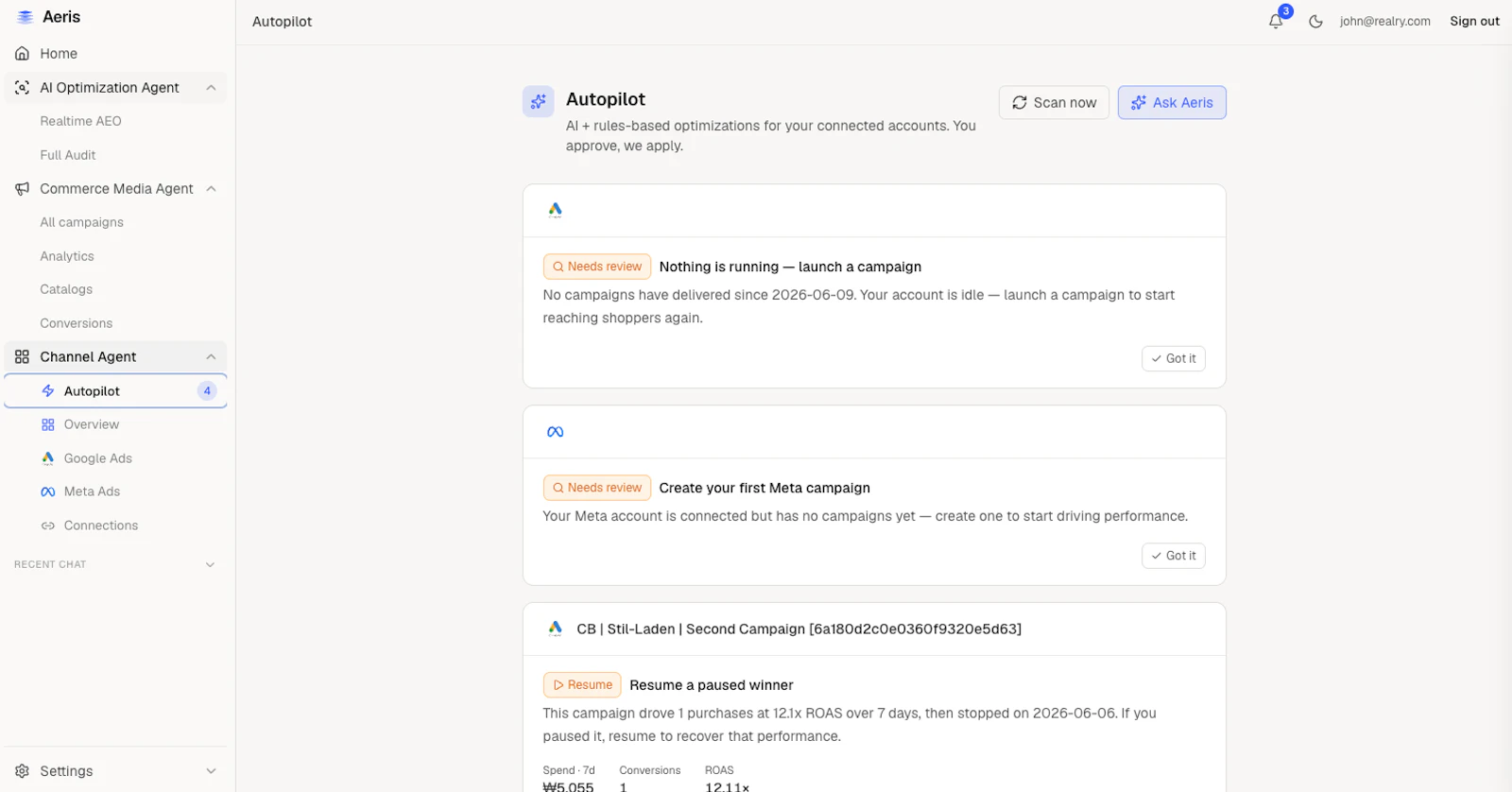
Task: Click the Scan now button
Action: pyautogui.click(x=1054, y=102)
